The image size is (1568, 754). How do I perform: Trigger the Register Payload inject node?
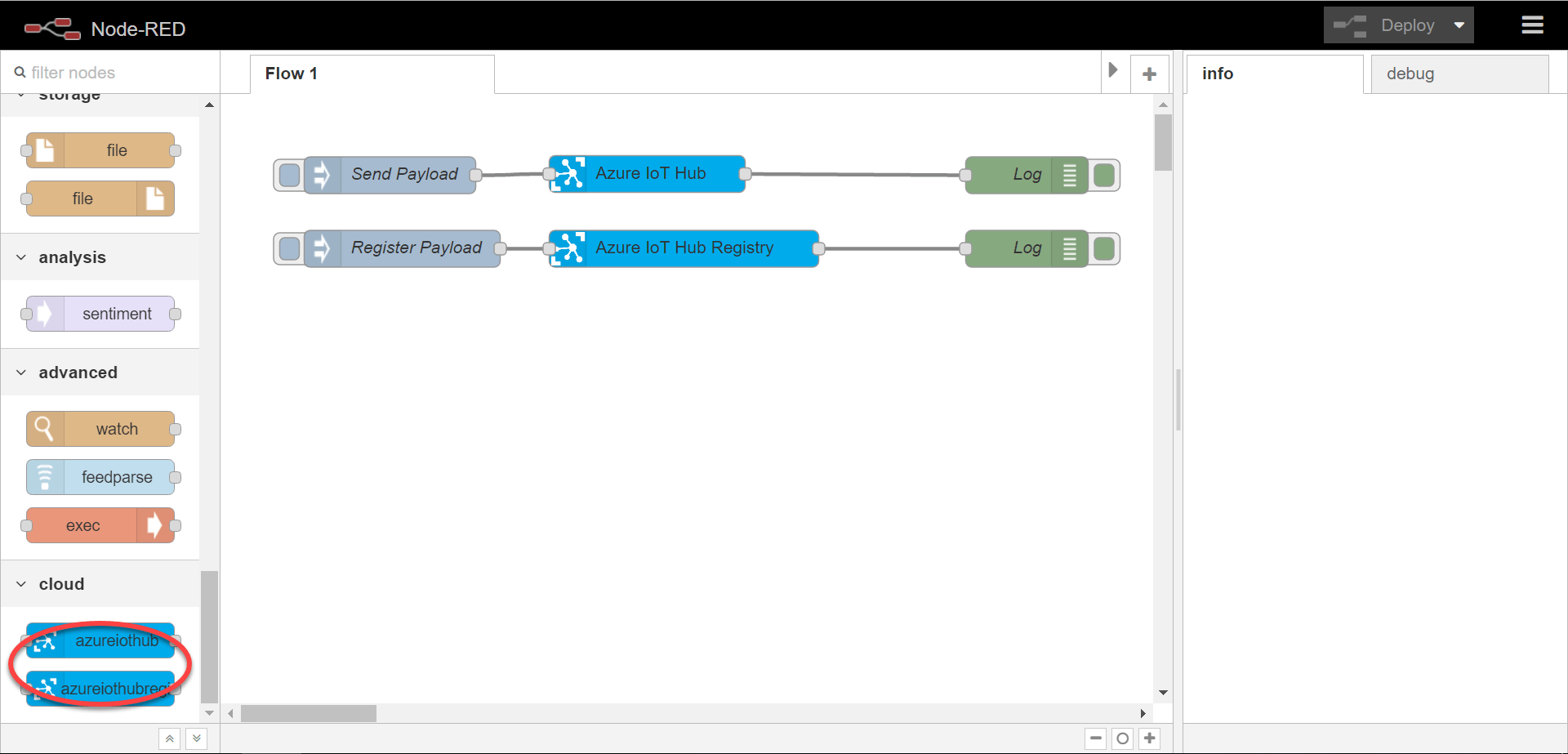pyautogui.click(x=288, y=248)
